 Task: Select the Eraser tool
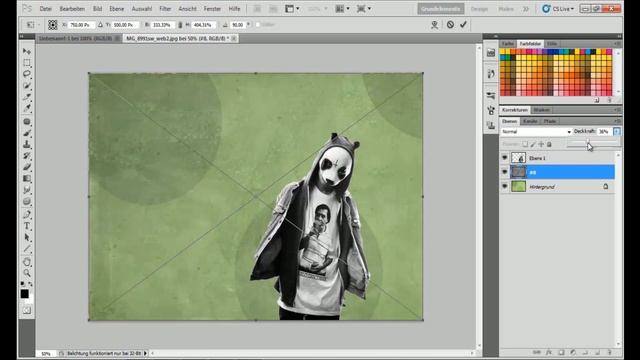(27, 167)
